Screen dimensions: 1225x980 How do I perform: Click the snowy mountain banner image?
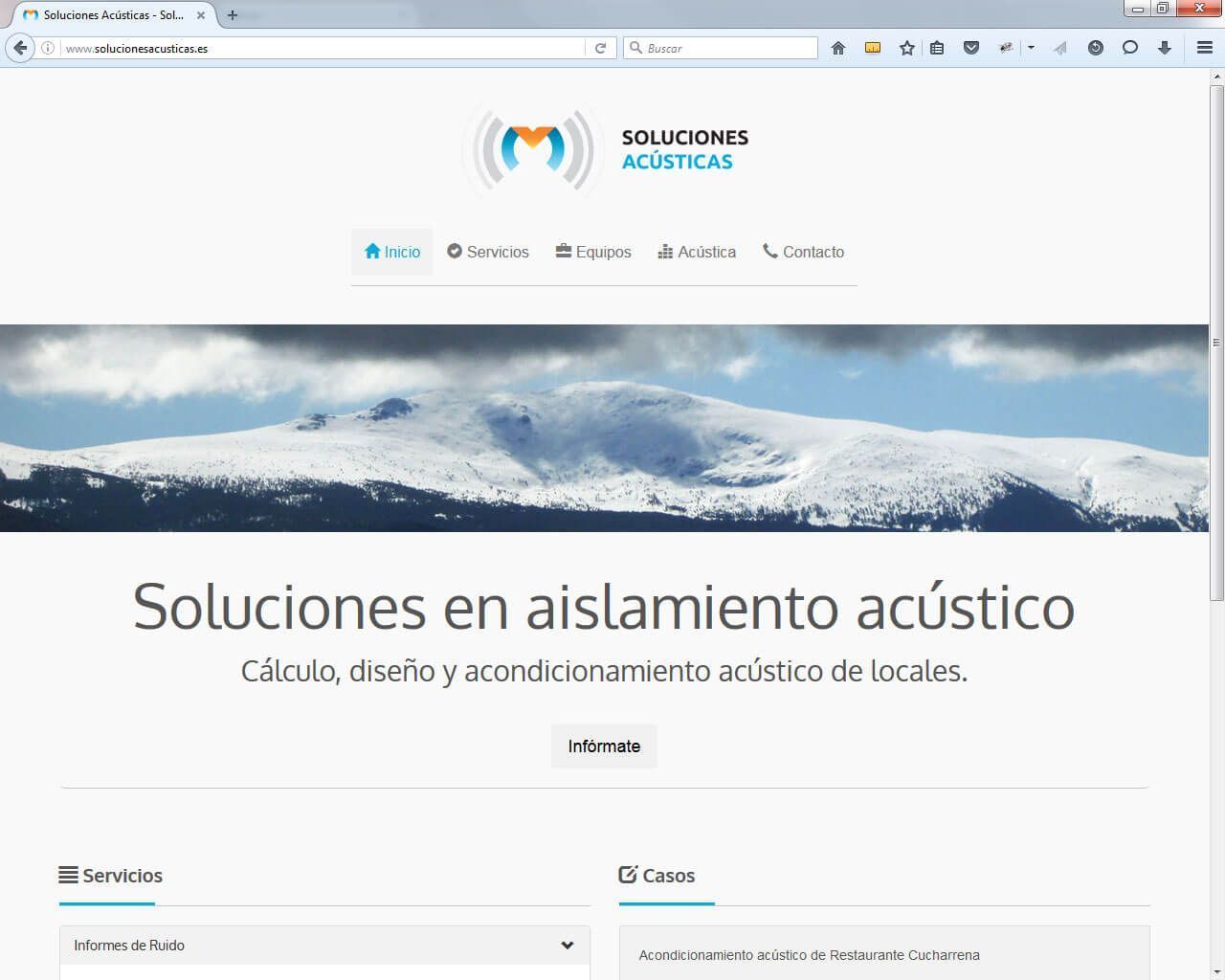[604, 428]
